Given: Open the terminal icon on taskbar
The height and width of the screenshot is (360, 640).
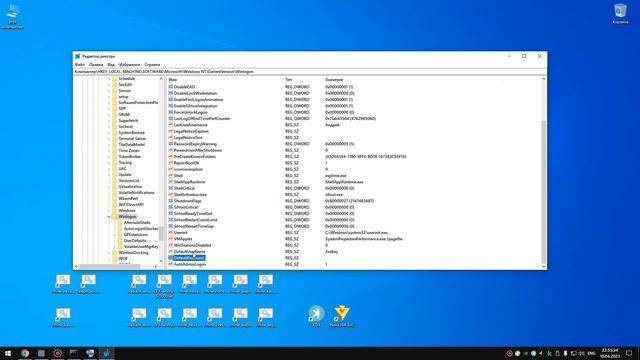Looking at the screenshot, I should pos(74,353).
